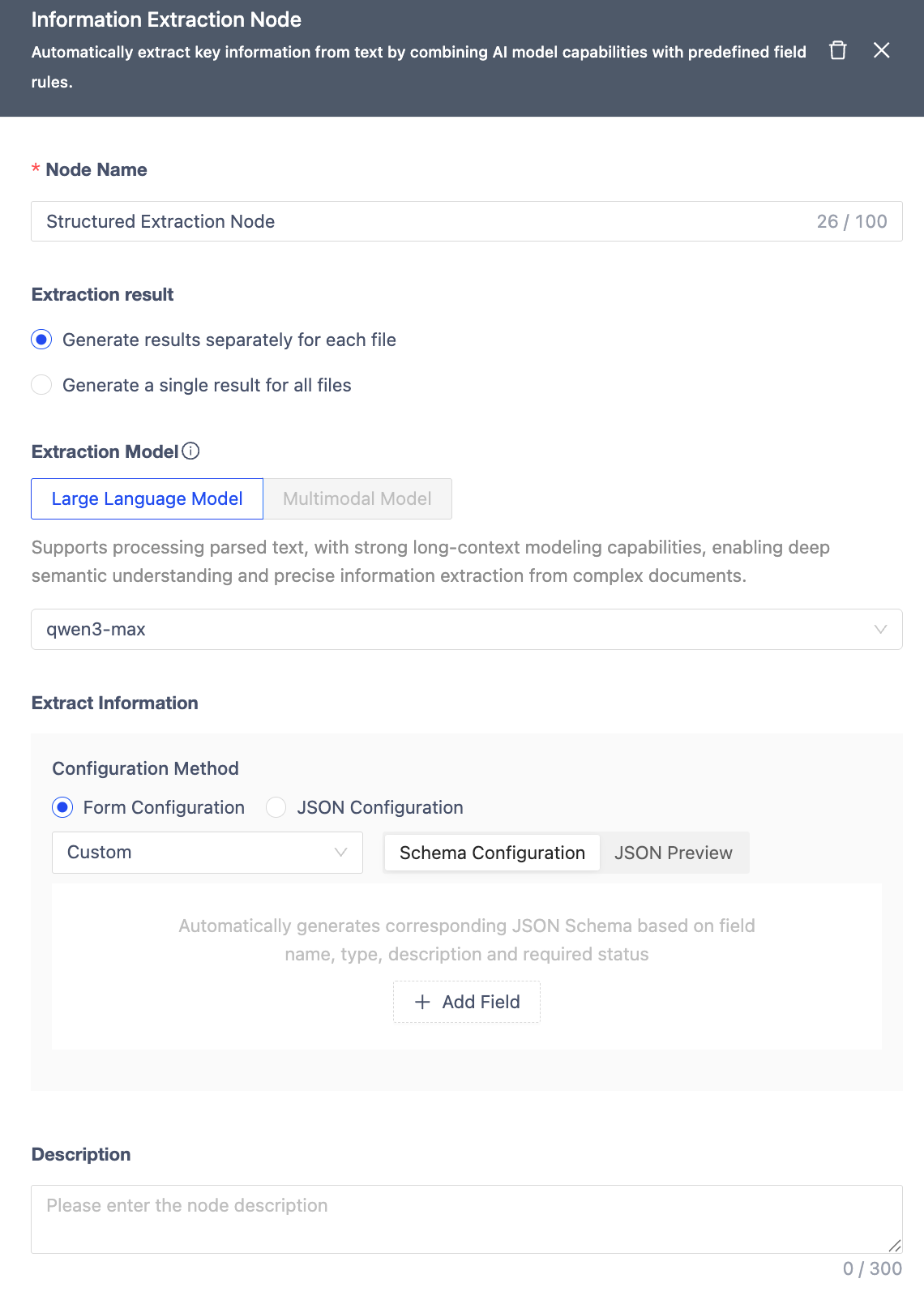The height and width of the screenshot is (1300, 924).
Task: Switch to the Large Language Model tab
Action: click(x=147, y=498)
